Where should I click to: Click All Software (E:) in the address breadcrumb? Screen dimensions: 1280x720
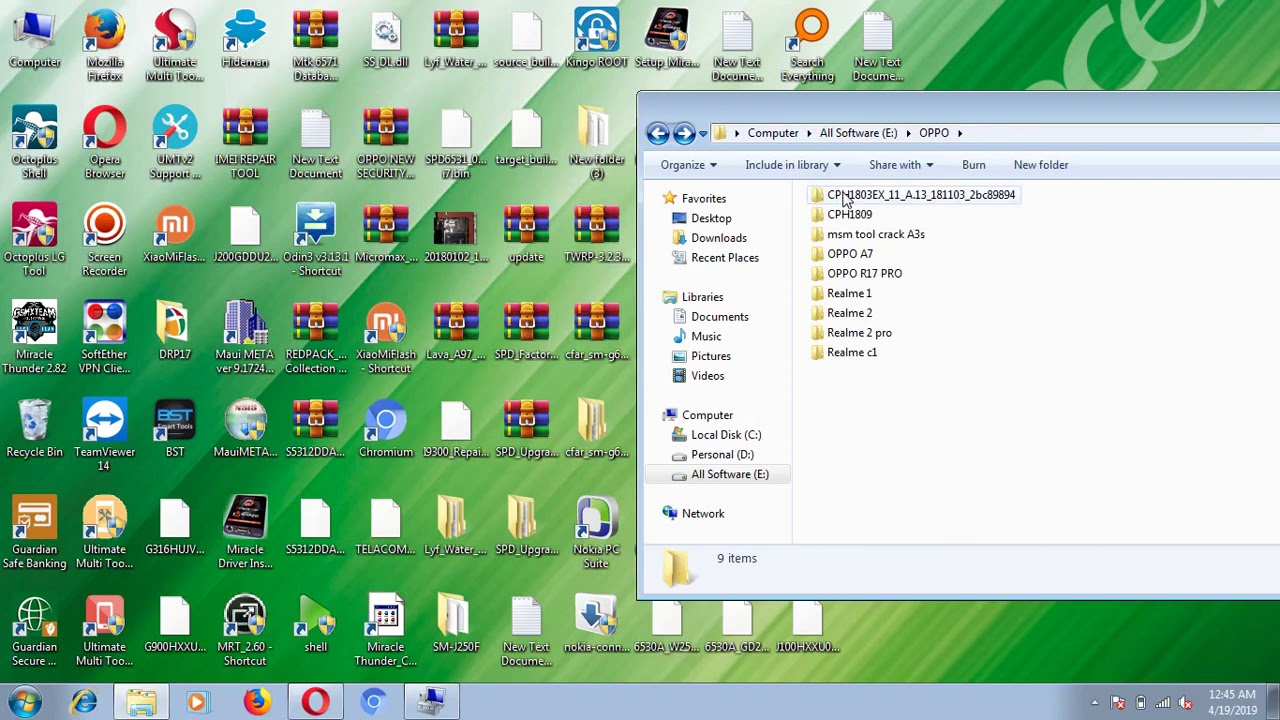coord(858,133)
